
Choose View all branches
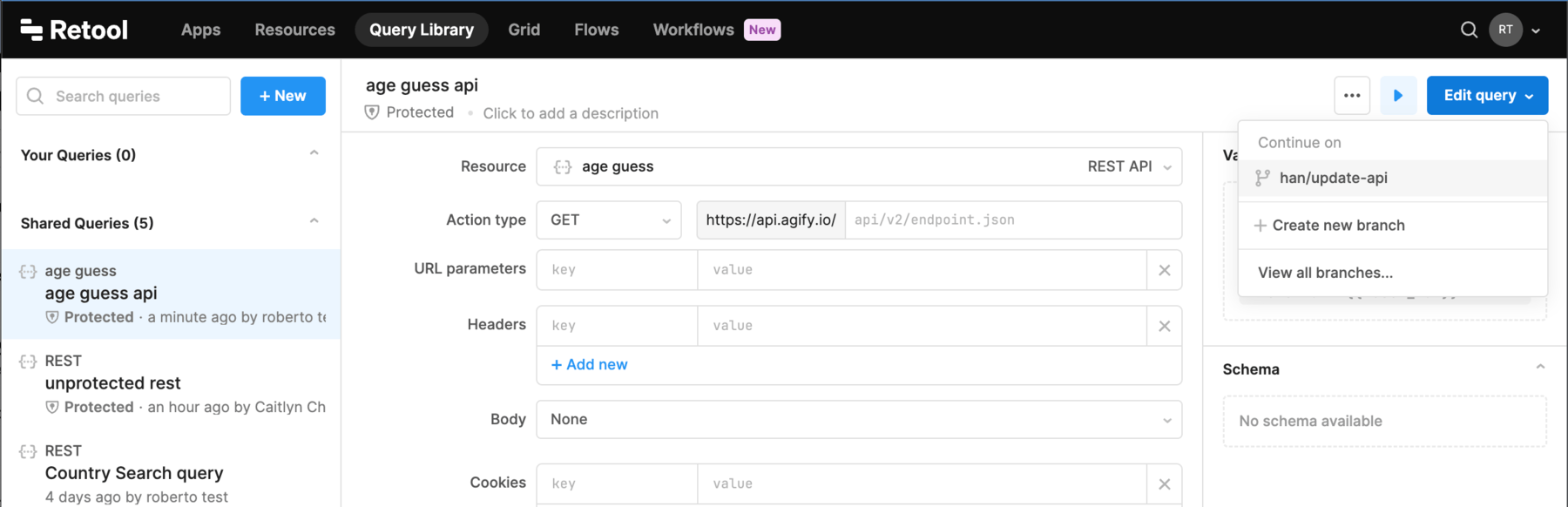point(1392,273)
